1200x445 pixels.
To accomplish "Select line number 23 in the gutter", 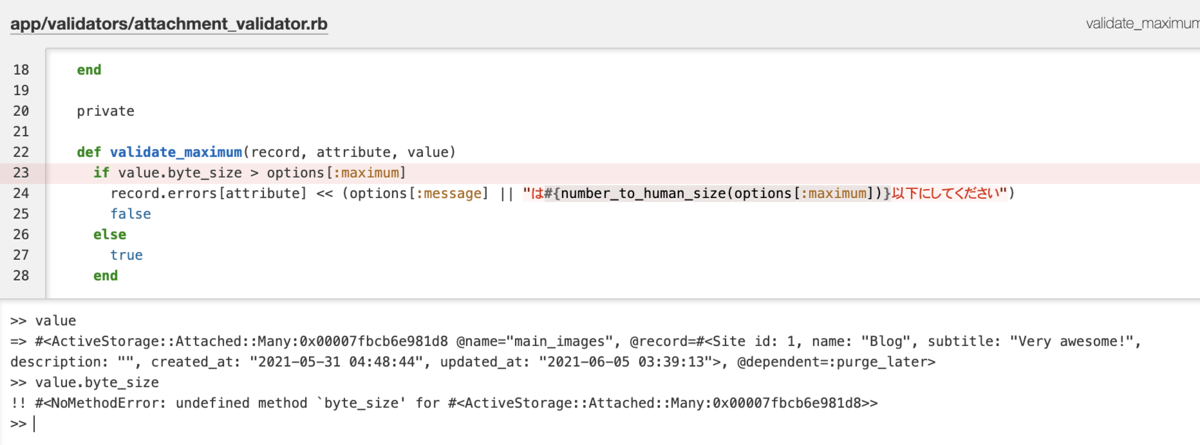I will click(22, 173).
